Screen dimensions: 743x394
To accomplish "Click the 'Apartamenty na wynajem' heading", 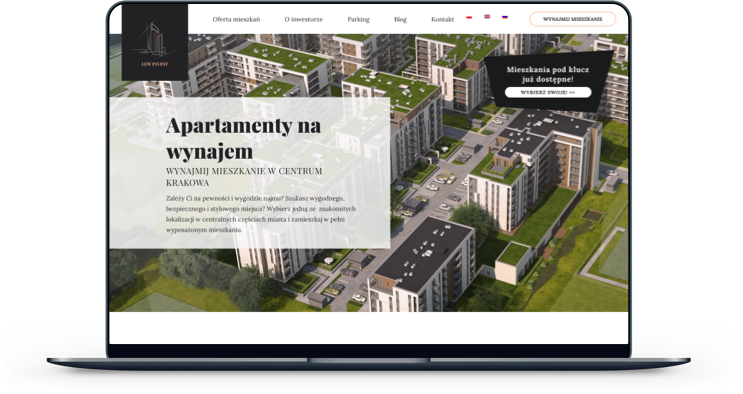I will point(243,138).
